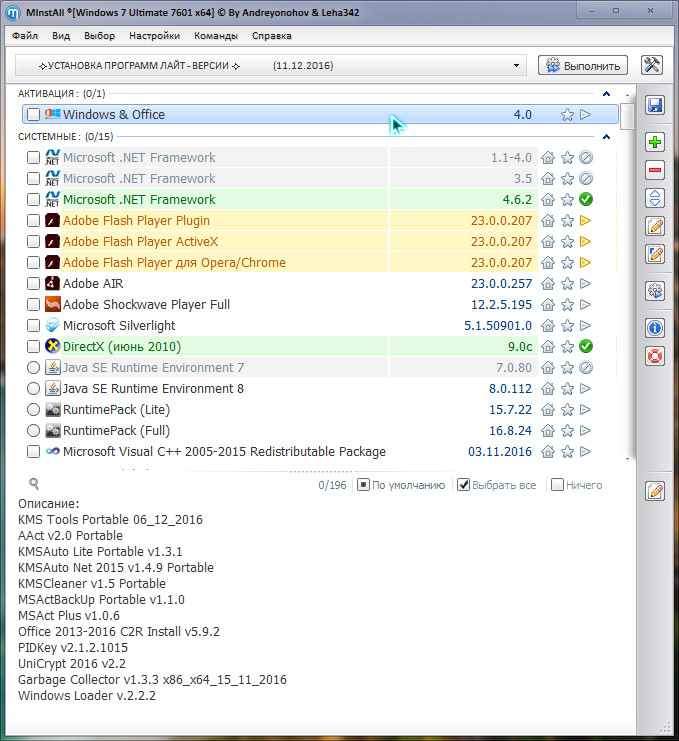Click the second blue-pencil edit icon in sidebar
The image size is (679, 741).
[x=655, y=254]
